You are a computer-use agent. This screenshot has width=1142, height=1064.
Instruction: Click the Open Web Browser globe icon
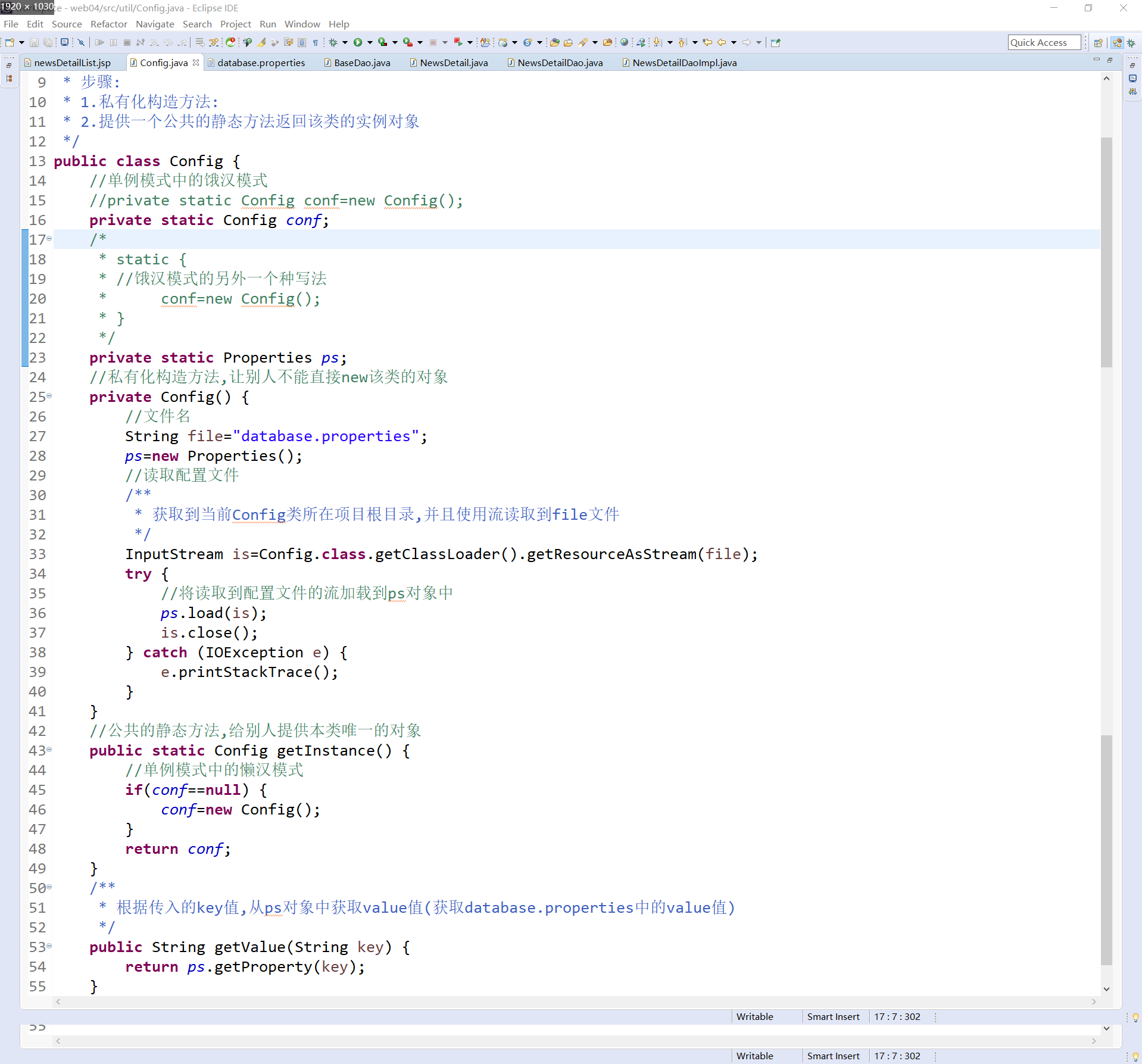pyautogui.click(x=624, y=42)
